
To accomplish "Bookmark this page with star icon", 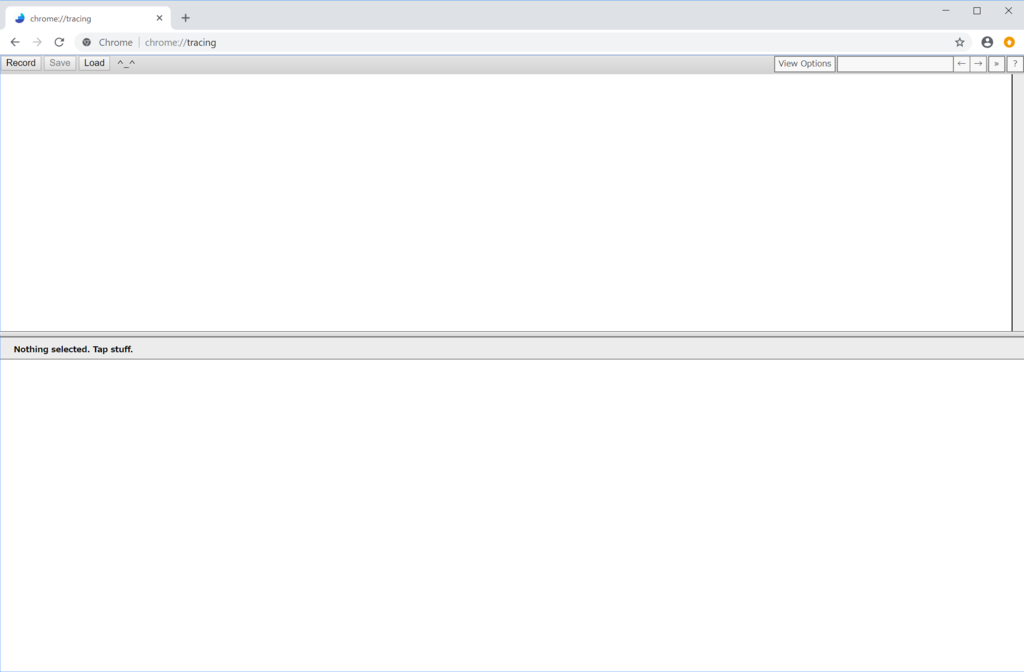I will 959,42.
